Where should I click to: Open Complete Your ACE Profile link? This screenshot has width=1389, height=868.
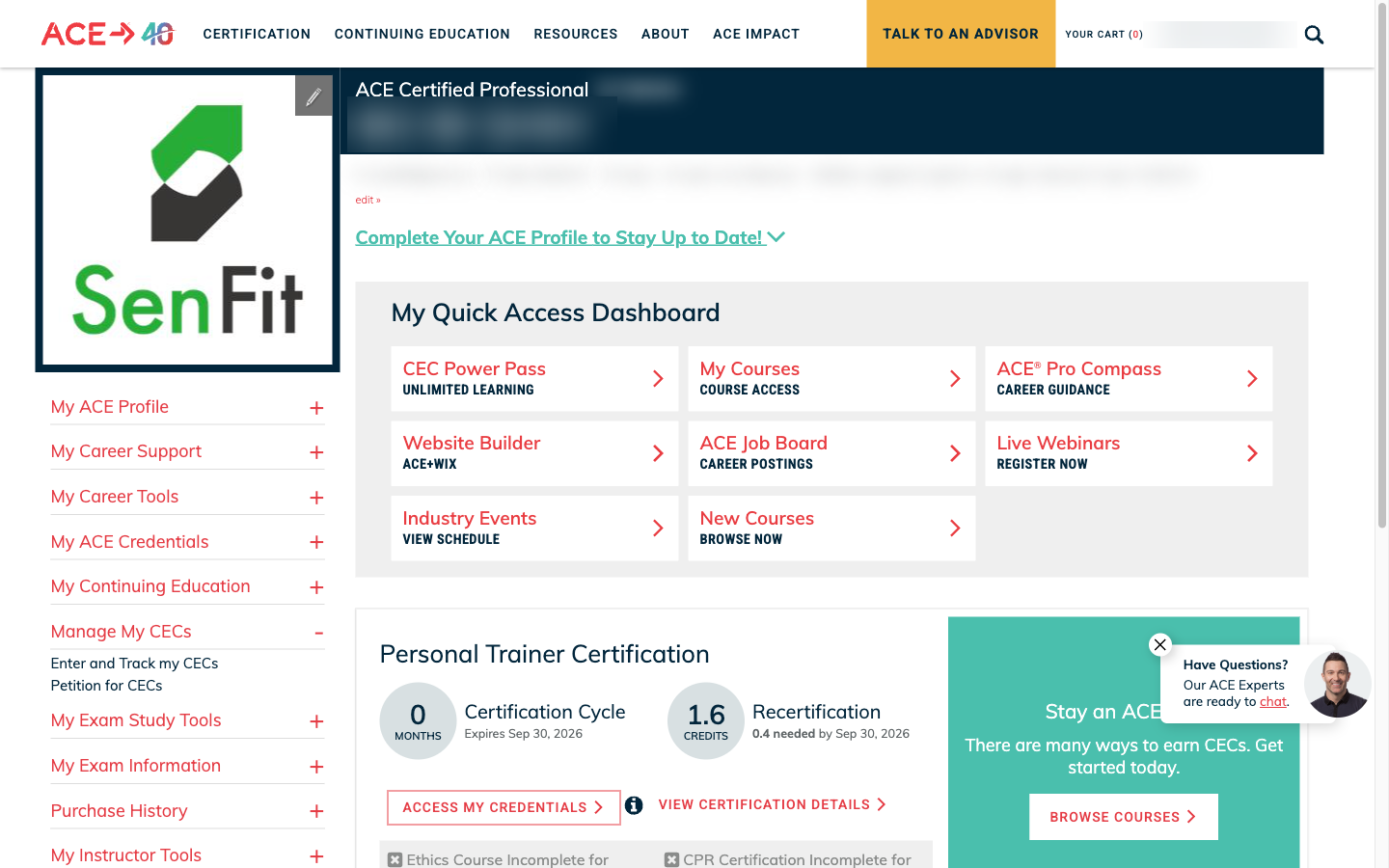pyautogui.click(x=558, y=237)
